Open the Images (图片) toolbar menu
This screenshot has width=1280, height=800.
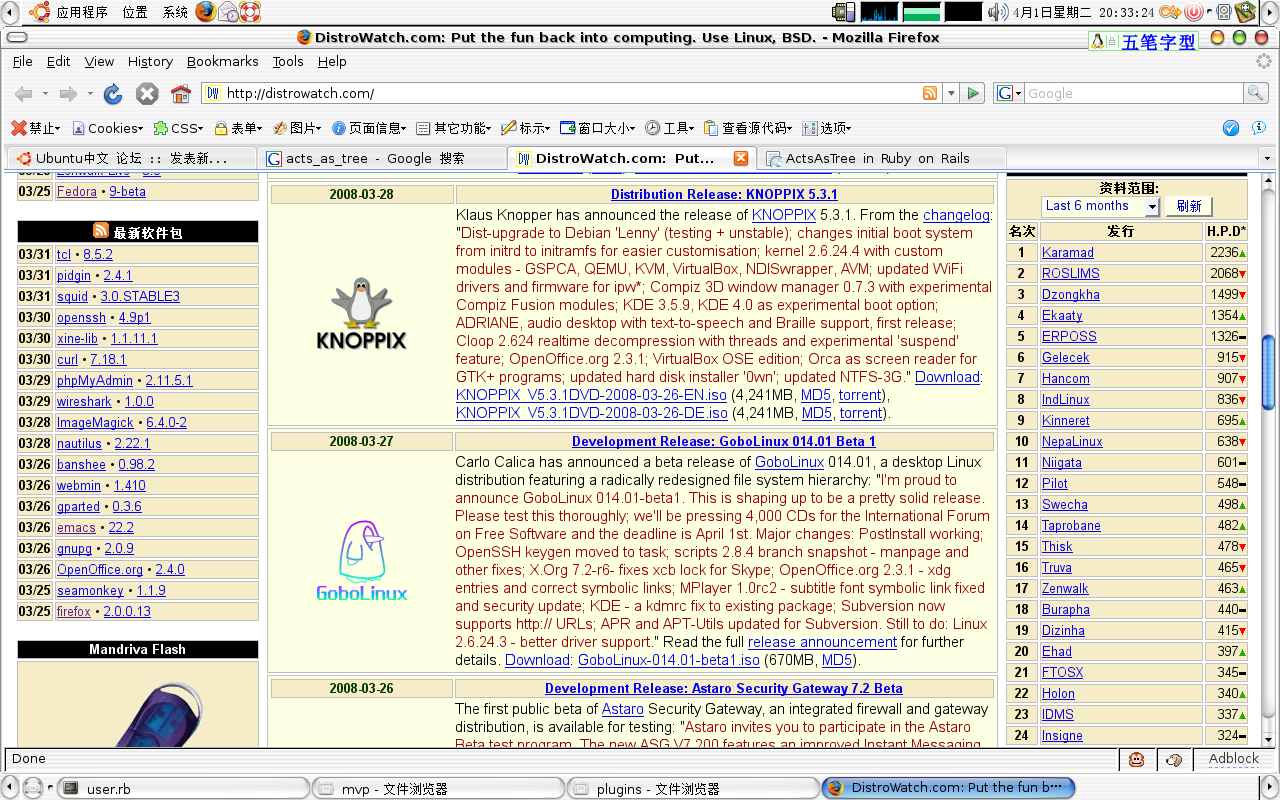coord(298,128)
